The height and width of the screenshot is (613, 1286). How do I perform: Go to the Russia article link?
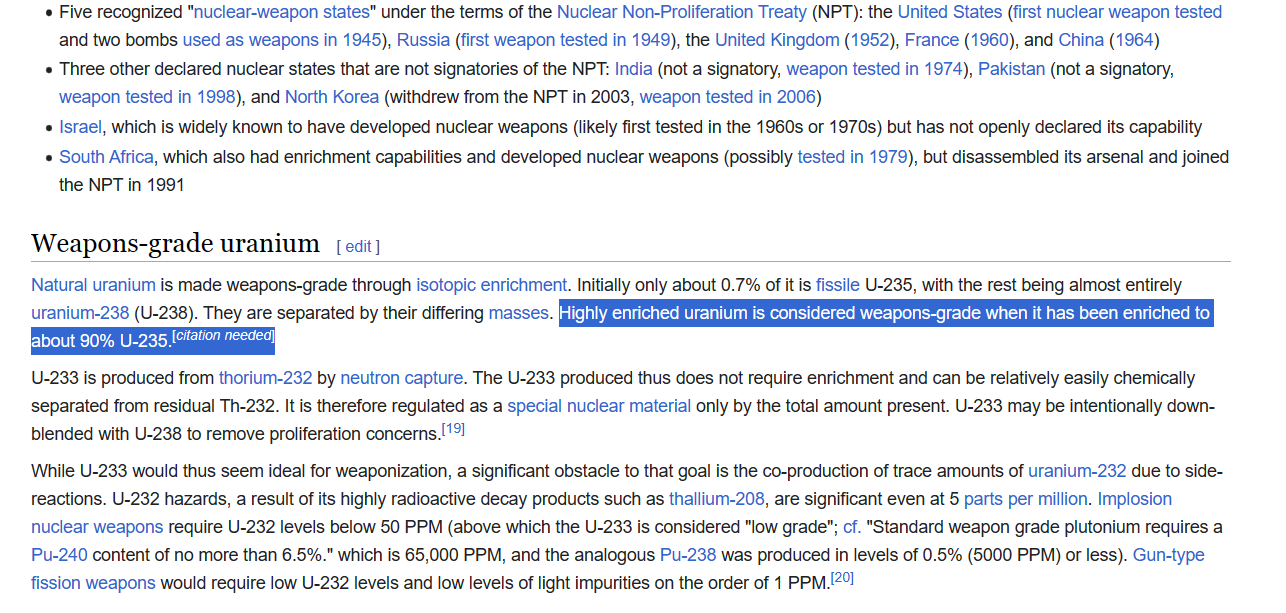423,40
